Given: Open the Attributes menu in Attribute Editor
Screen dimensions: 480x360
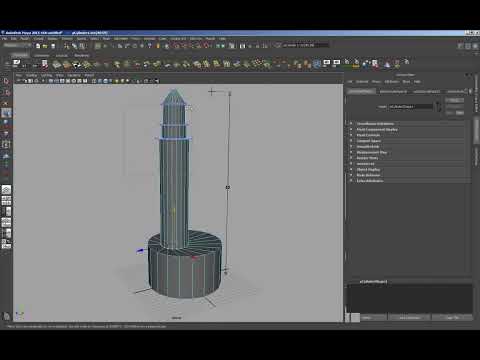Looking at the screenshot, I should click(x=391, y=81).
